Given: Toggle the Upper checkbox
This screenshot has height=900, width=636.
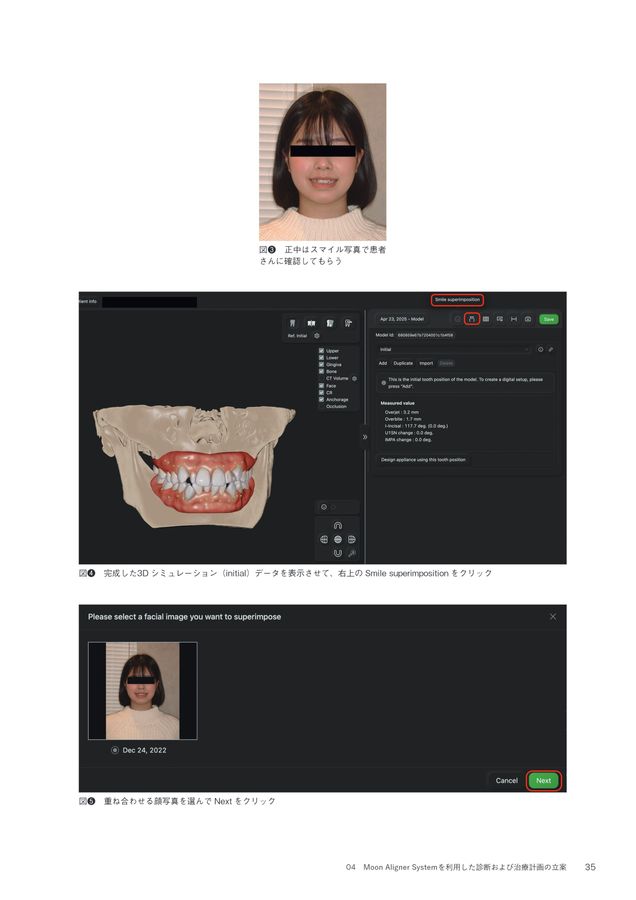Looking at the screenshot, I should point(321,350).
